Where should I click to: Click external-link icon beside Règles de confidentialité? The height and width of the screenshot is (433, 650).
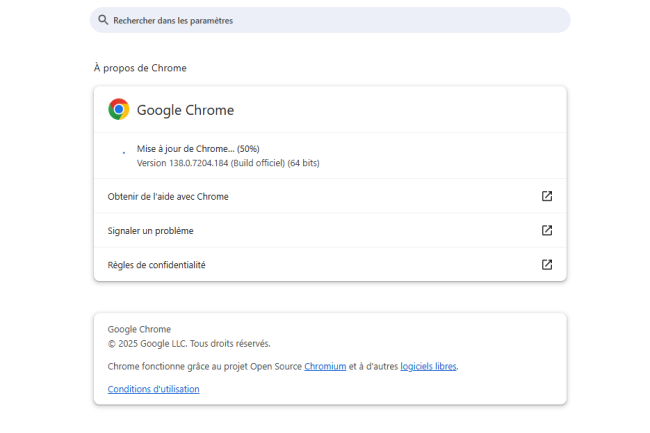tap(547, 265)
